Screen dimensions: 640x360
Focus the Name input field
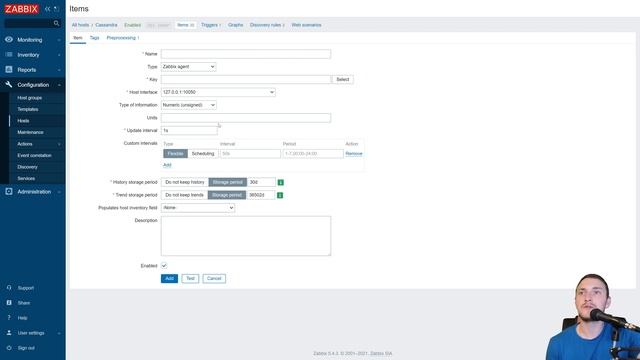(246, 54)
